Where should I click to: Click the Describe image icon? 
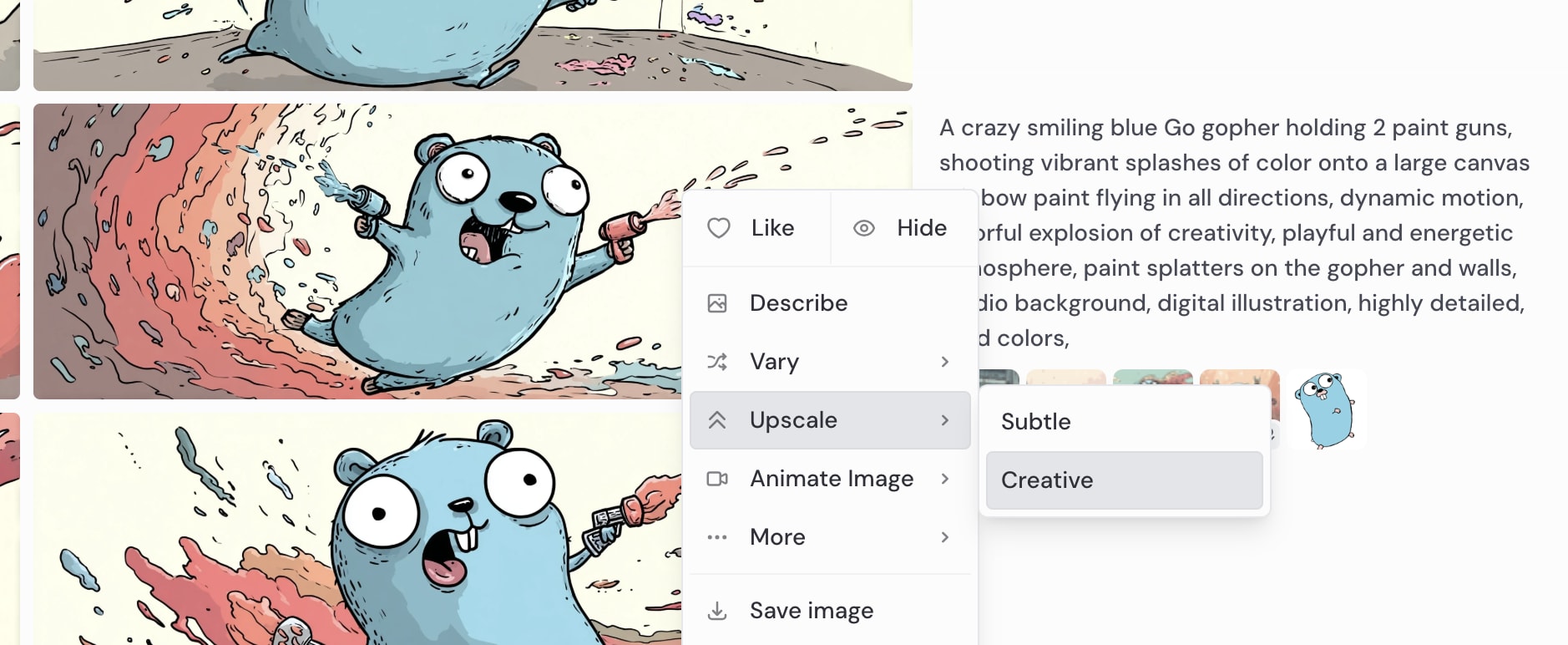(717, 303)
